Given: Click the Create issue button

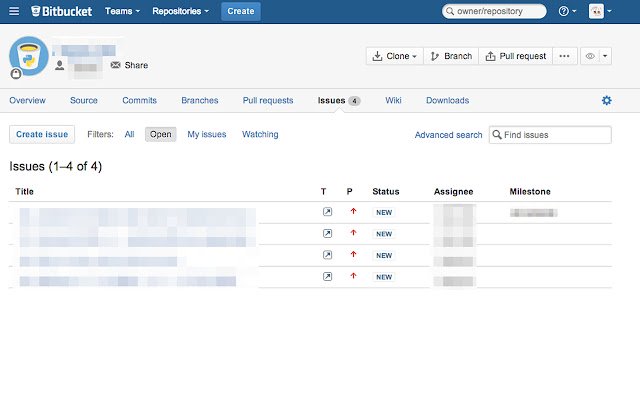Looking at the screenshot, I should pyautogui.click(x=42, y=134).
